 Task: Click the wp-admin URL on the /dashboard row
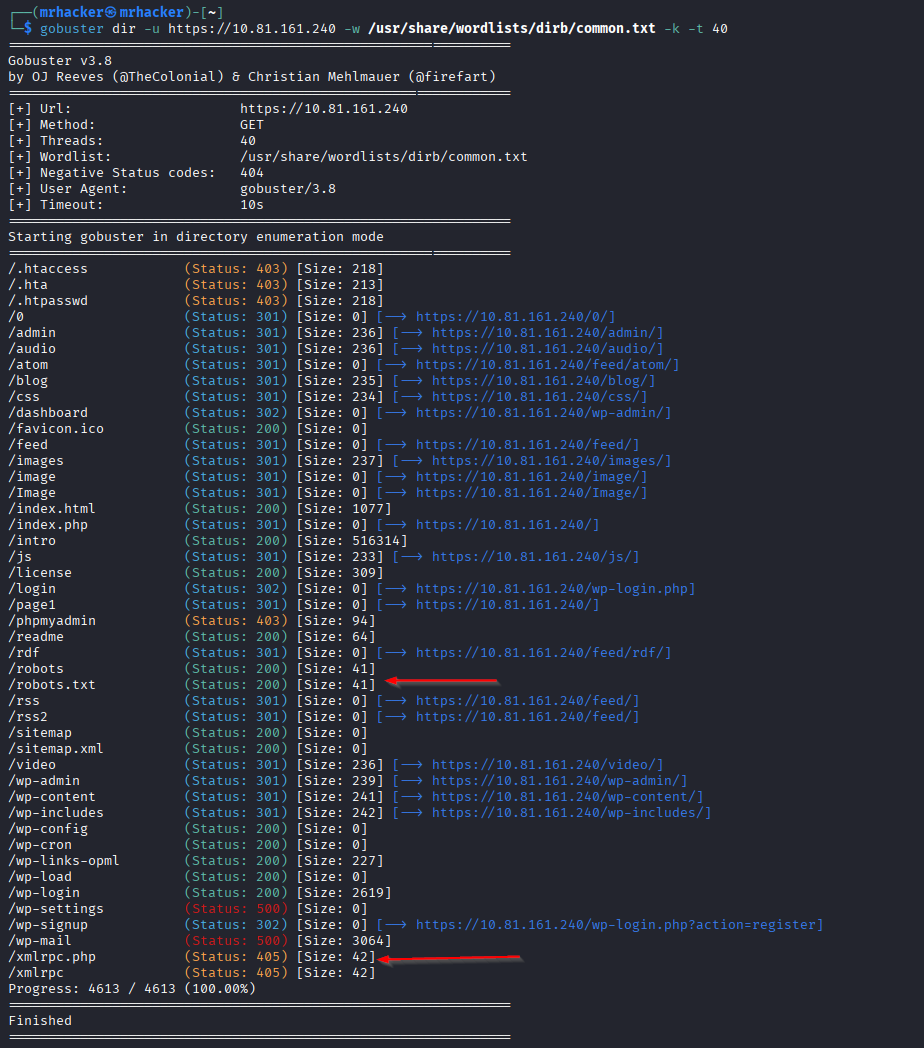pos(543,413)
